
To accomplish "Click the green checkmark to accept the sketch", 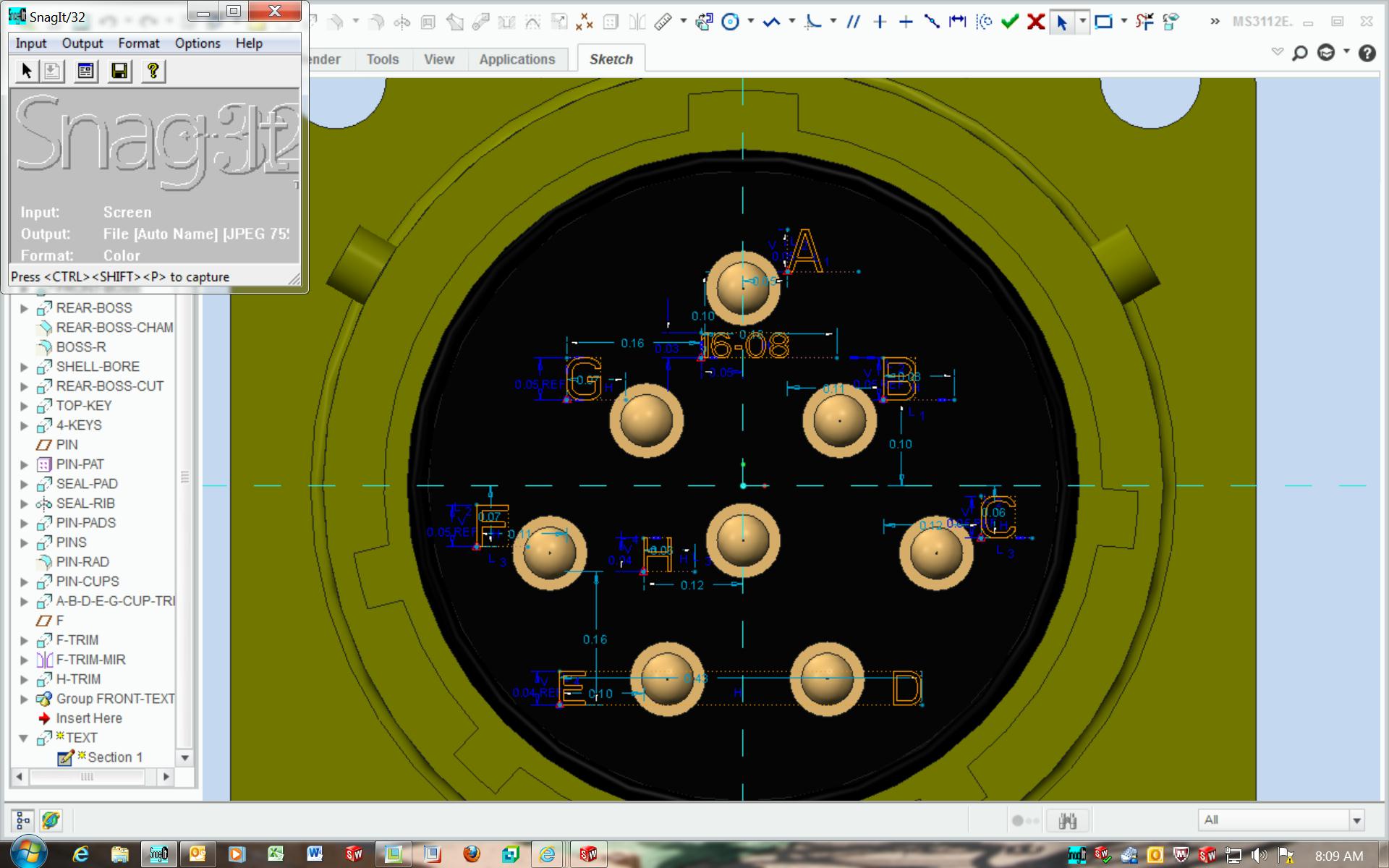I will [1009, 22].
